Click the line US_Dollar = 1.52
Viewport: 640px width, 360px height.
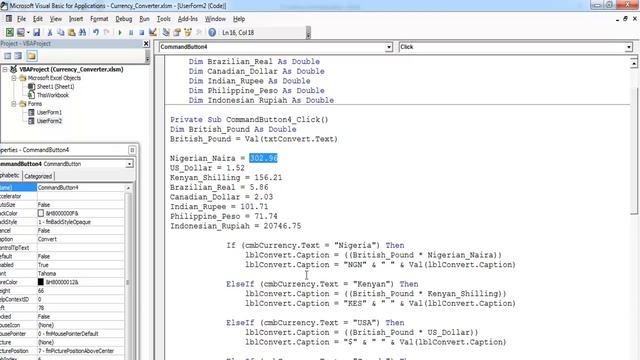pyautogui.click(x=207, y=168)
